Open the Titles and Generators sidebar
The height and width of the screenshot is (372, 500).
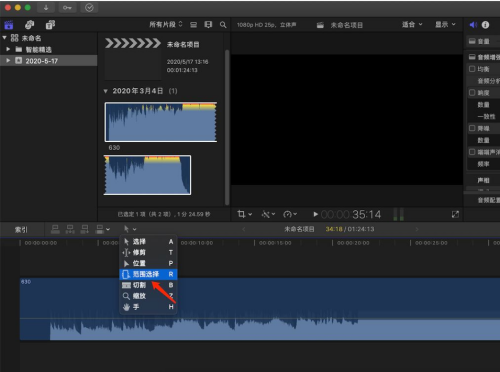(x=50, y=25)
